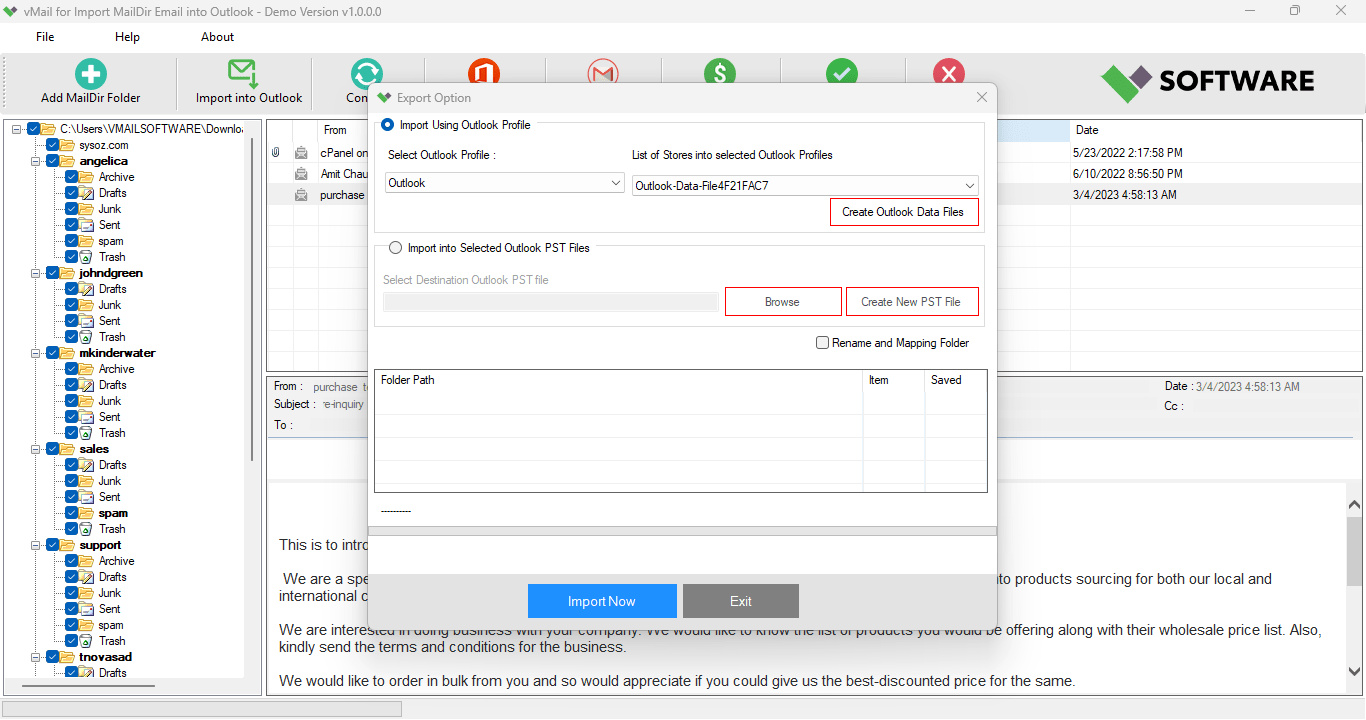Screen dimensions: 1366x720
Task: Open the Select Outlook Profile dropdown
Action: click(x=505, y=183)
